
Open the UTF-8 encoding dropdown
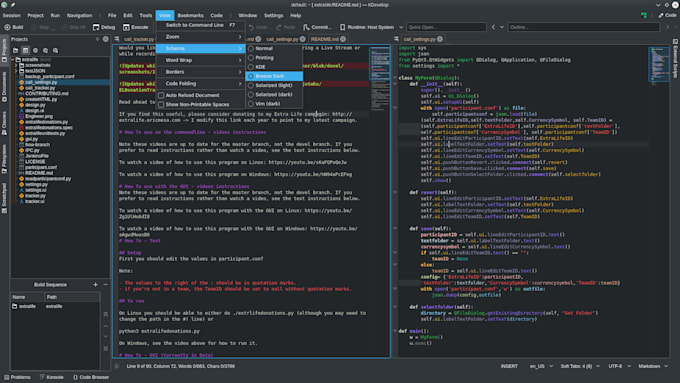[x=619, y=366]
